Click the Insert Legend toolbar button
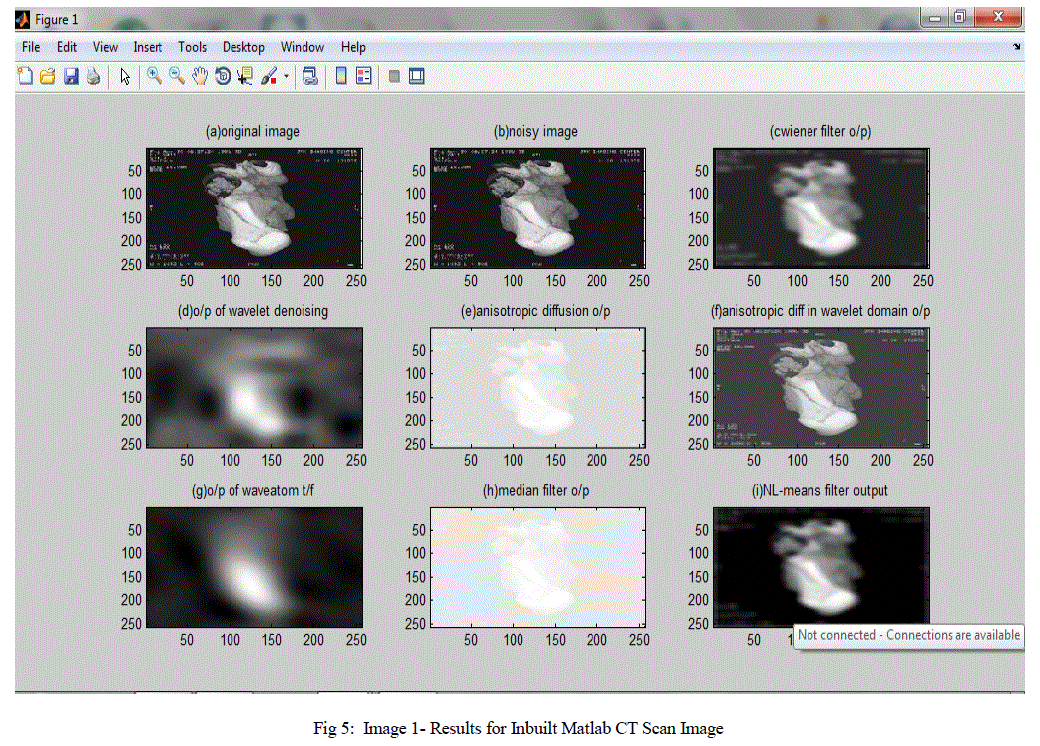 click(x=363, y=76)
